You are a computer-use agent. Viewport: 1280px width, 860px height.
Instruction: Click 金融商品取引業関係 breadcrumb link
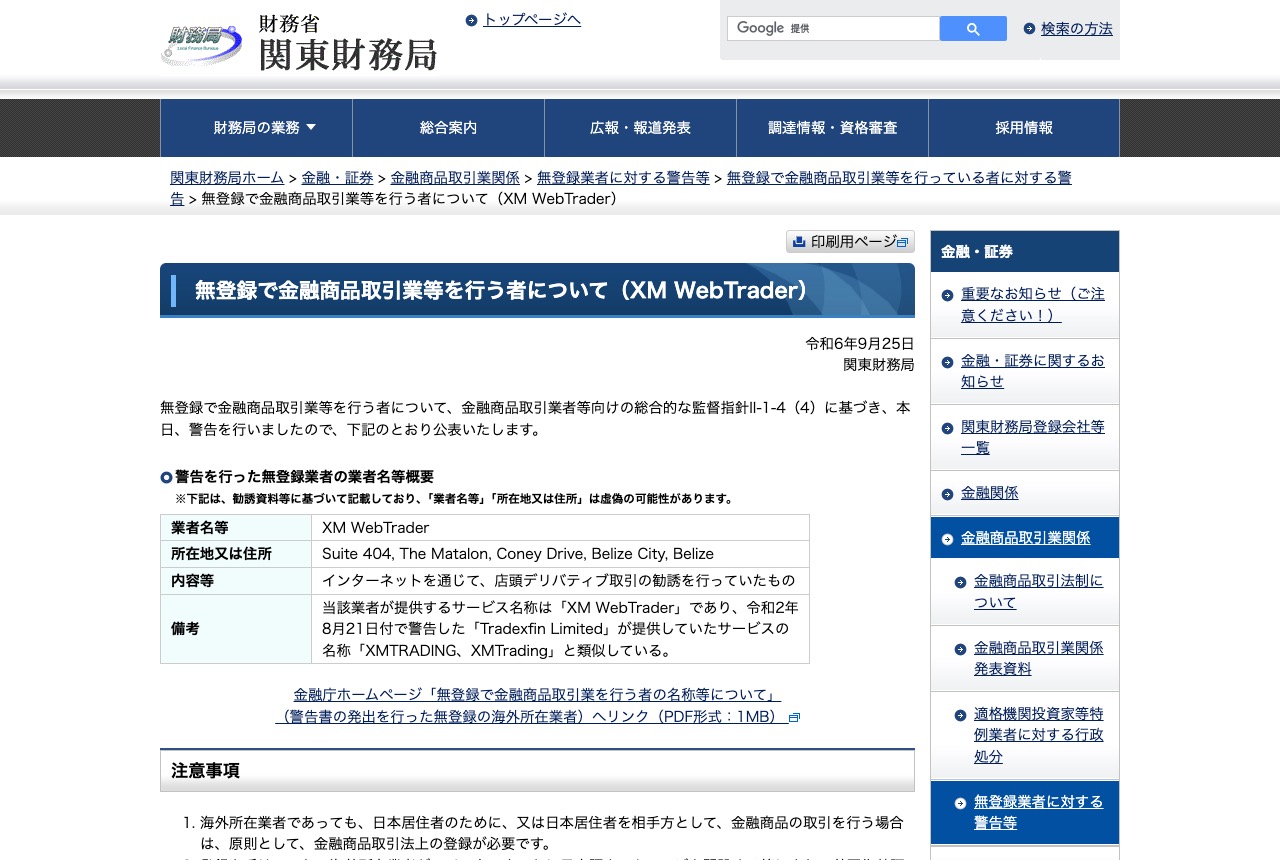coord(455,177)
